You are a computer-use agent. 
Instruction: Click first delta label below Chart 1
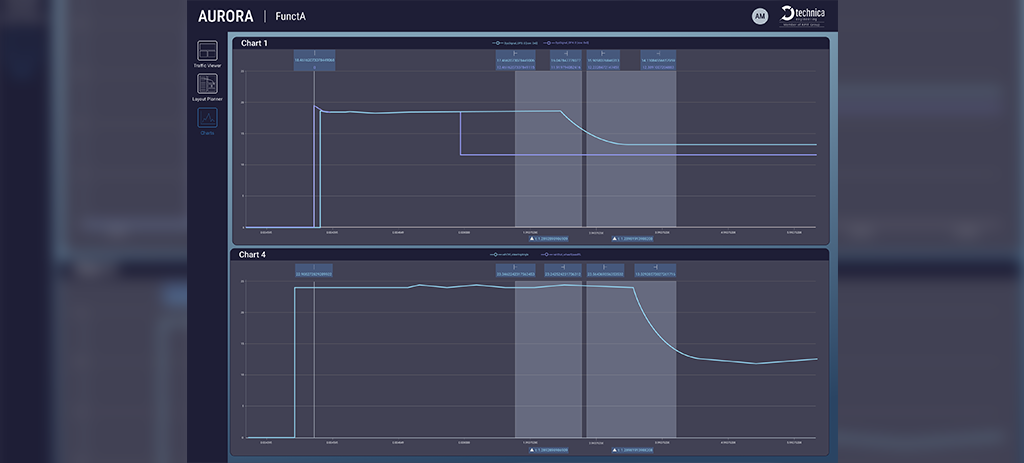[551, 239]
